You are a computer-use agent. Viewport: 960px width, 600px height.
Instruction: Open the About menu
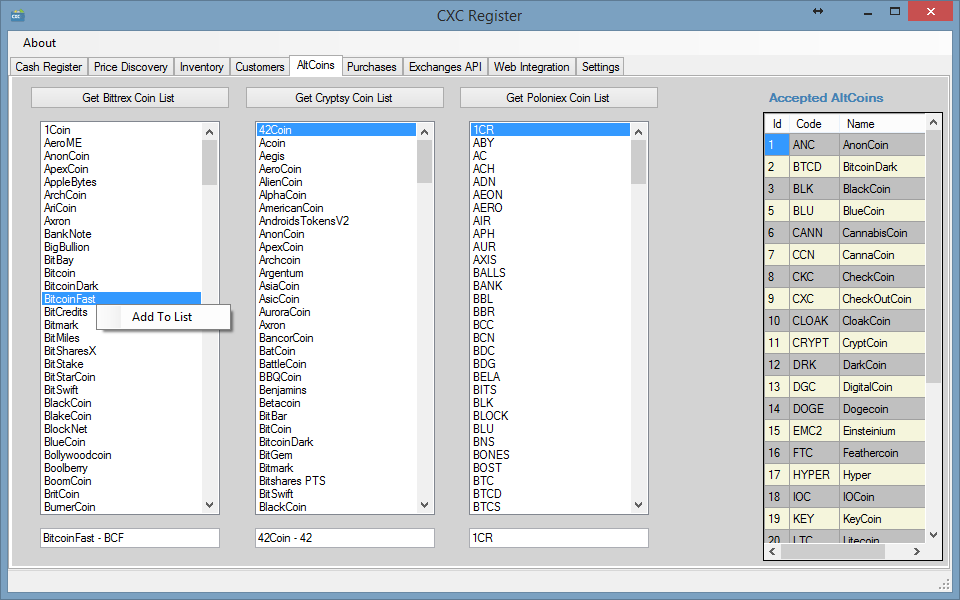39,43
